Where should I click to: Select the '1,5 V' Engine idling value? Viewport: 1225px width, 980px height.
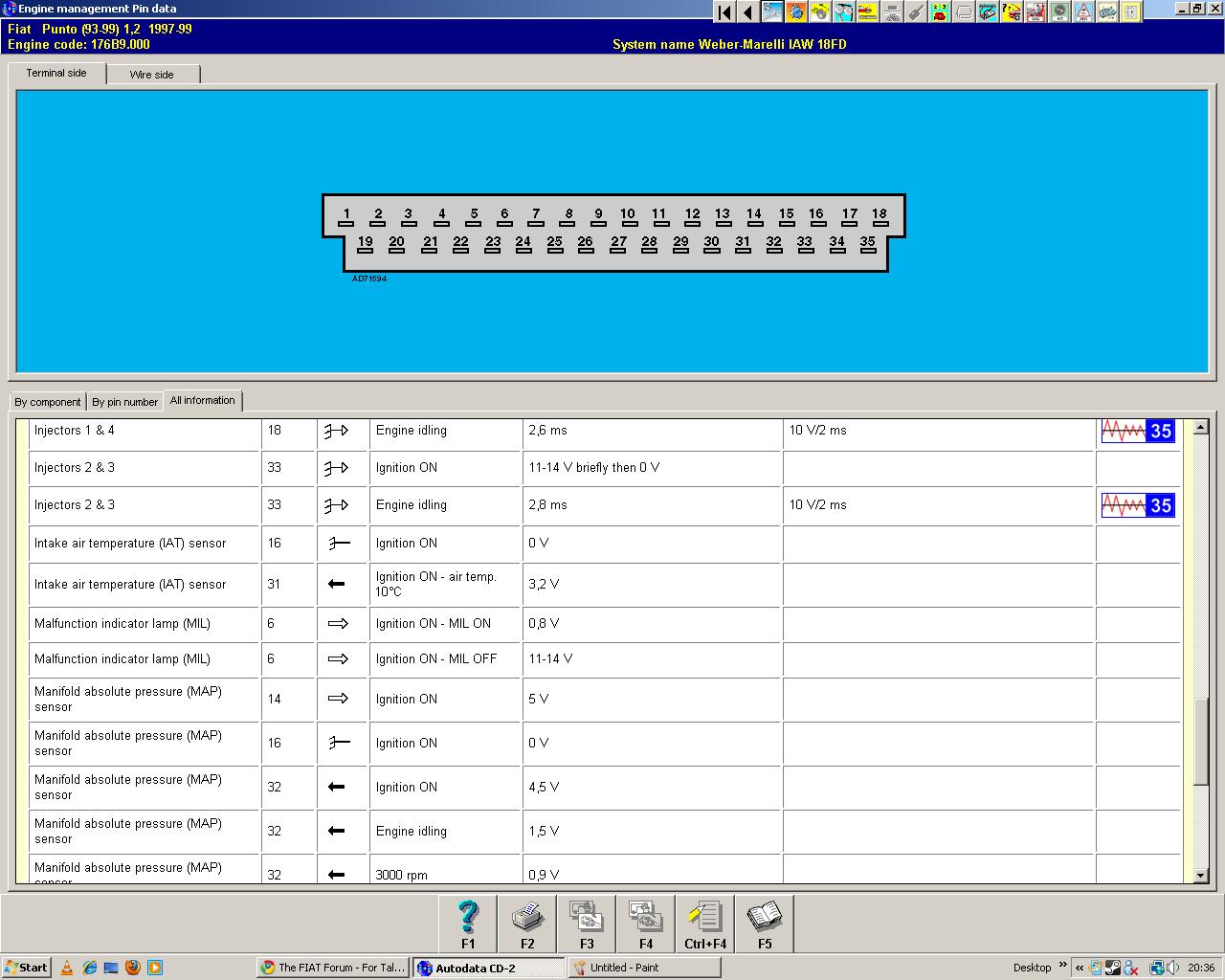(x=544, y=832)
